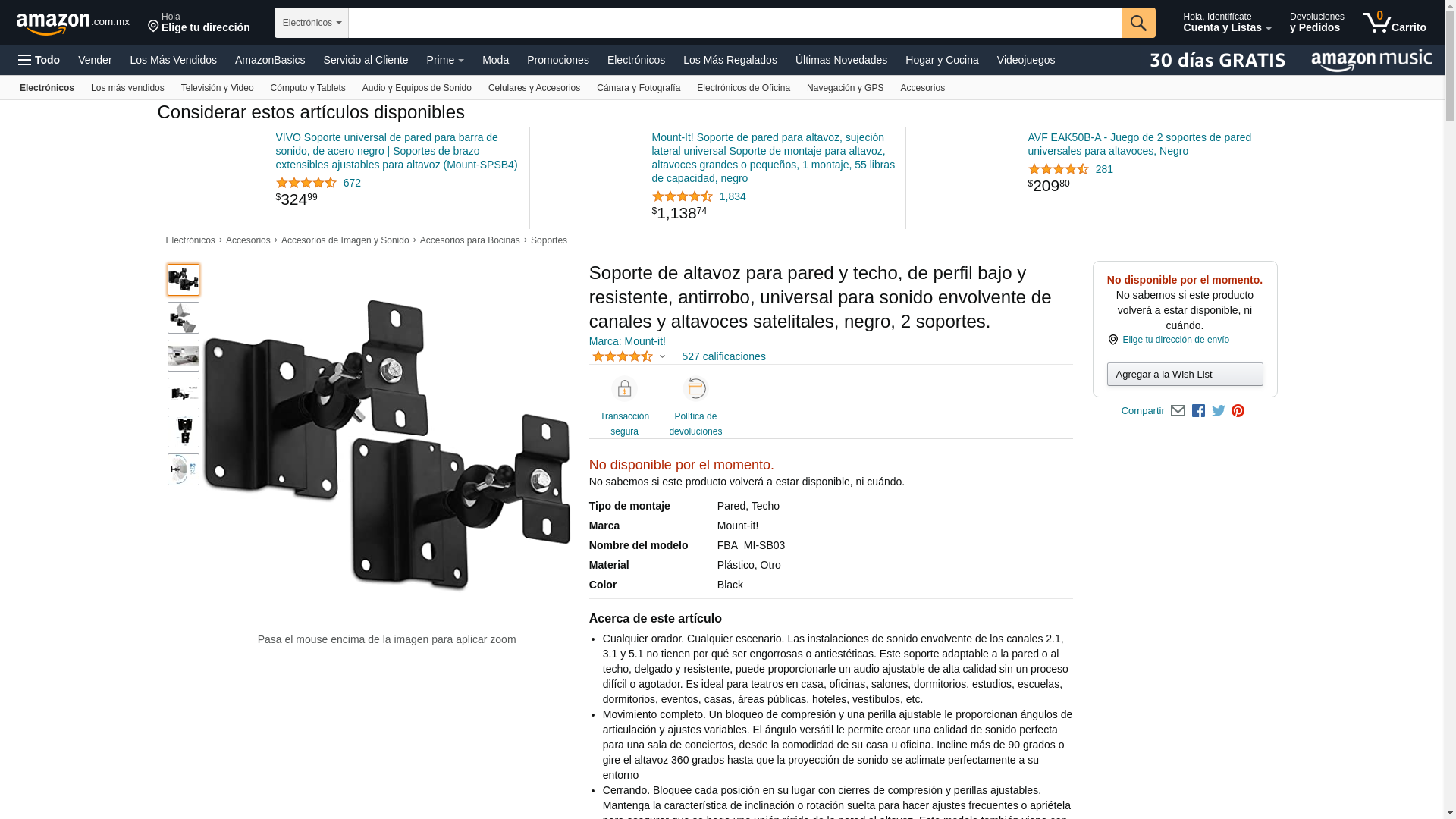Click the Transacción segura lock icon
Viewport: 1456px width, 819px height.
[624, 389]
